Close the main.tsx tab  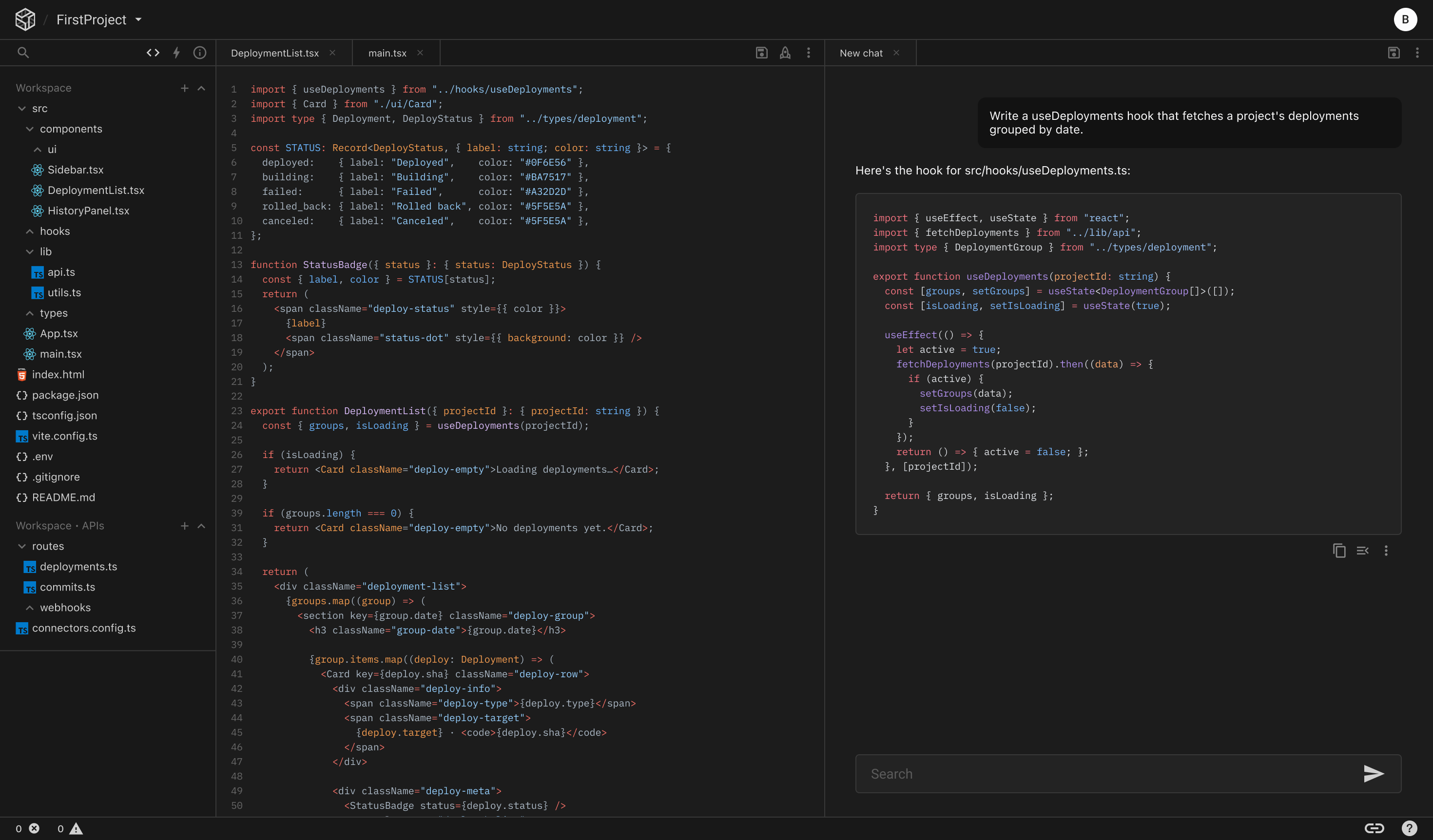pos(420,53)
